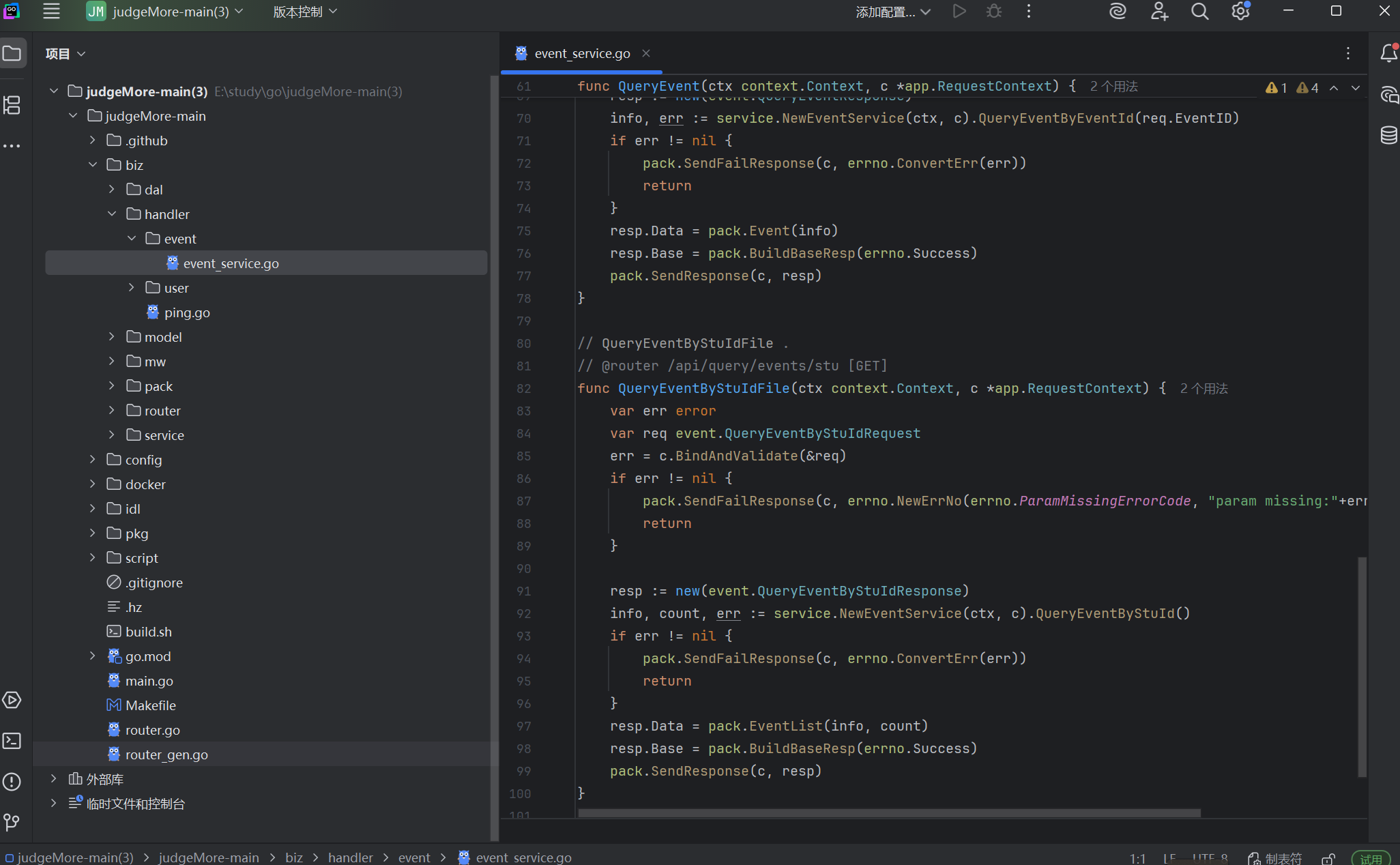Click the editor horizontal scrollbar
The height and width of the screenshot is (865, 1400).
click(x=888, y=812)
